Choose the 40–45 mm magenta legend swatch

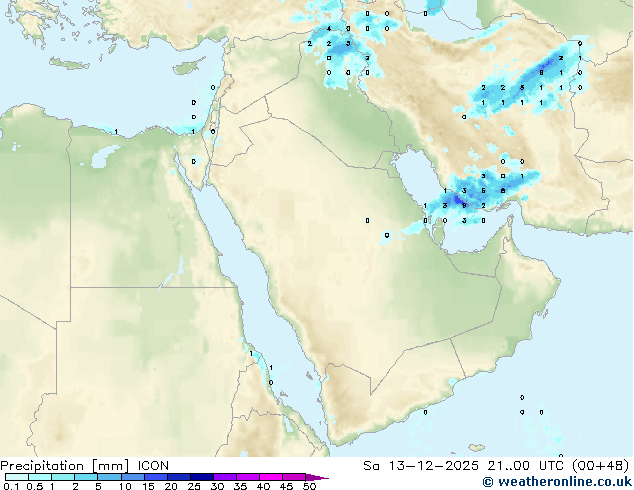coord(271,477)
